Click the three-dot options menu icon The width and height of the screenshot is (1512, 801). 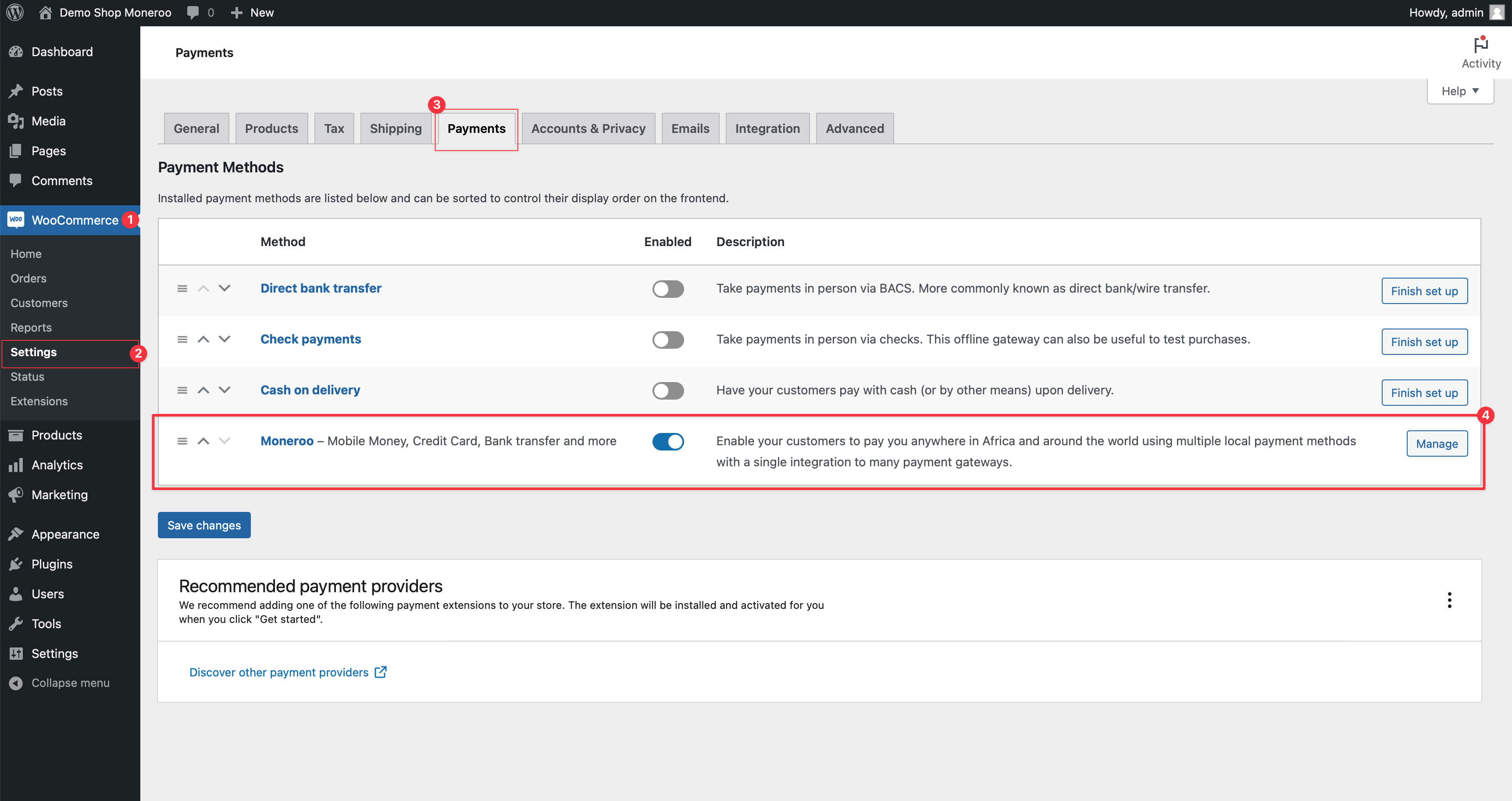[x=1449, y=600]
